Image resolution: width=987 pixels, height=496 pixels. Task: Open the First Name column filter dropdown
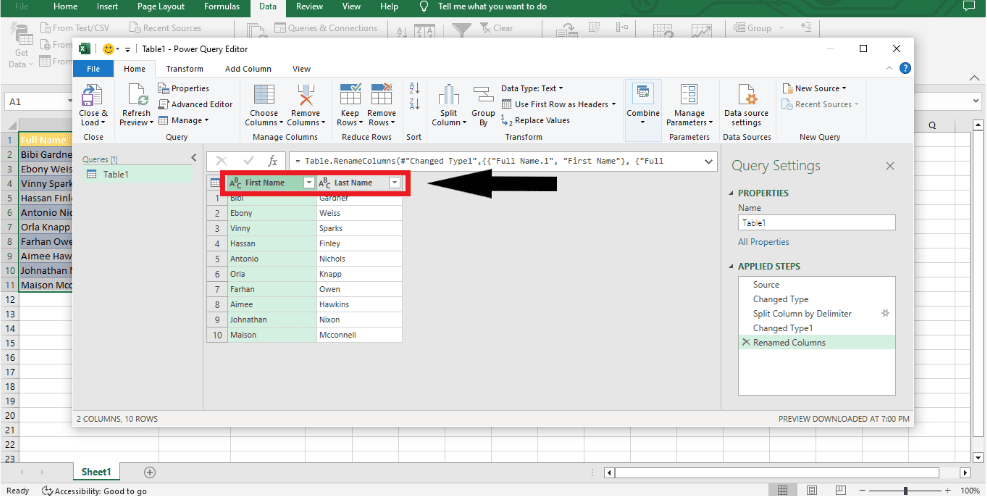click(309, 183)
